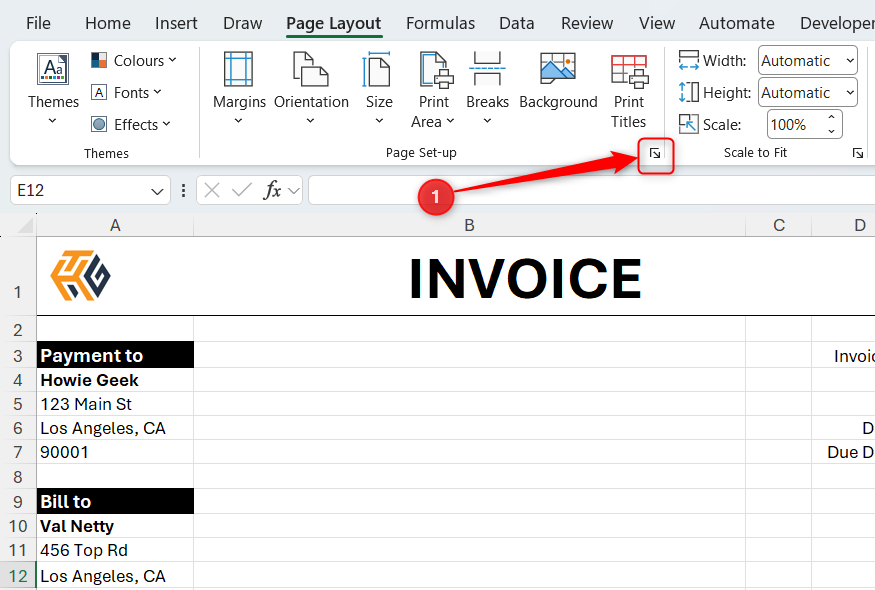
Task: Switch to the Automate tab
Action: pyautogui.click(x=737, y=23)
